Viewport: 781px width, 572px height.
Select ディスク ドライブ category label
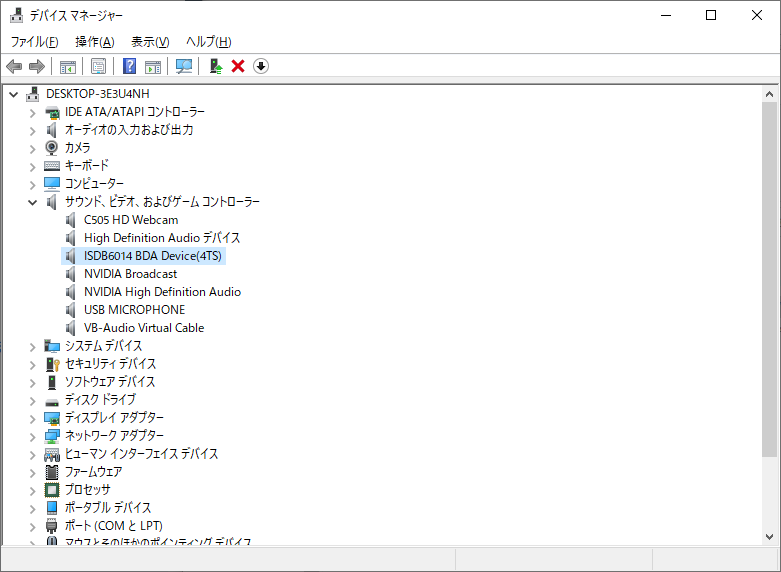click(100, 400)
